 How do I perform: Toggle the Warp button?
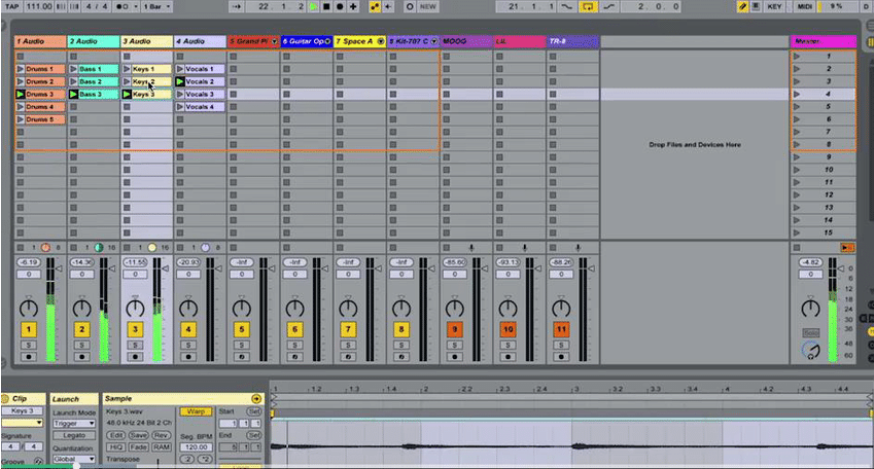point(196,412)
